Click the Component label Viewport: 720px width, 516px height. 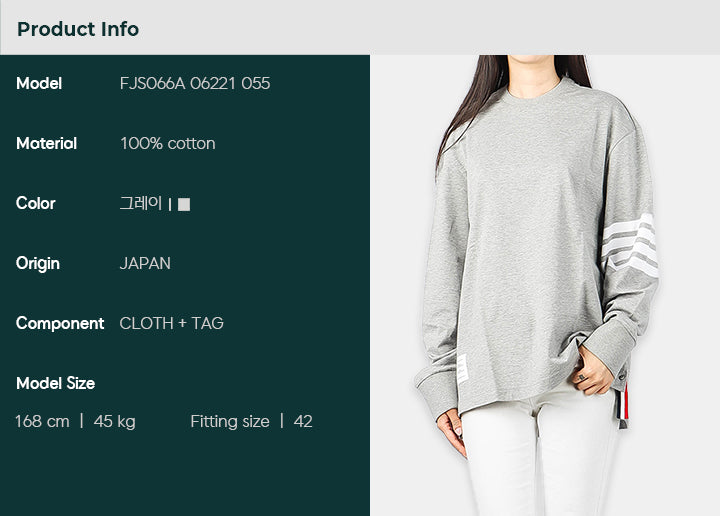tap(60, 324)
